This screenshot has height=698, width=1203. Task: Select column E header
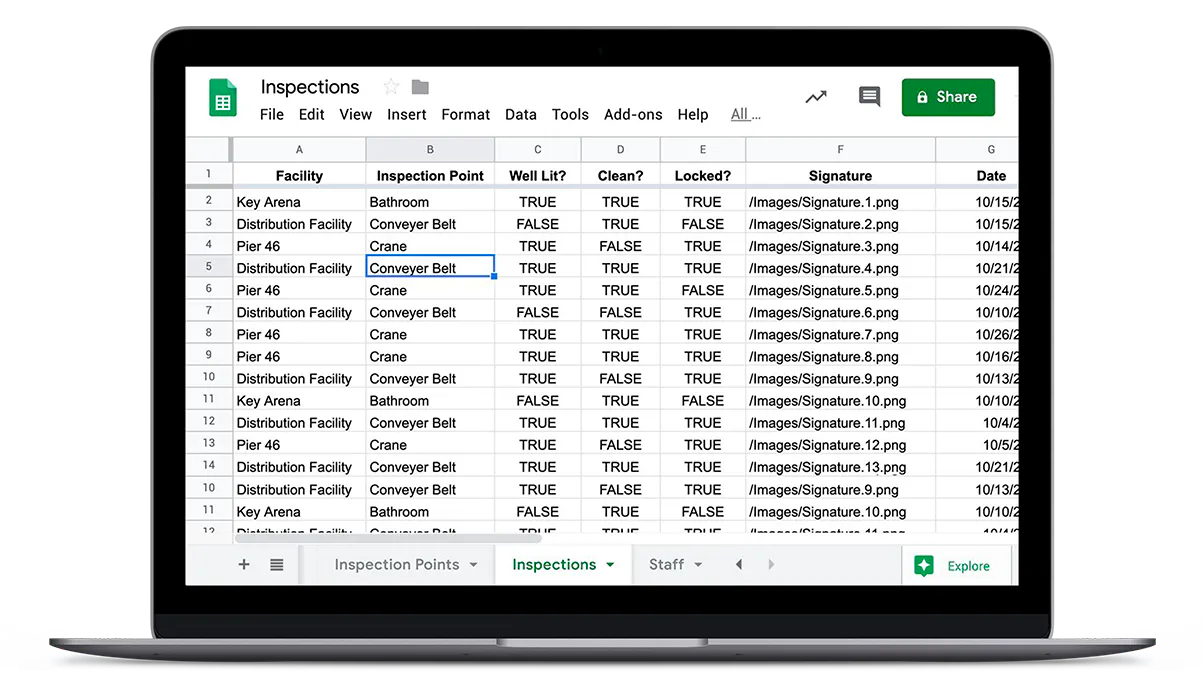tap(703, 150)
